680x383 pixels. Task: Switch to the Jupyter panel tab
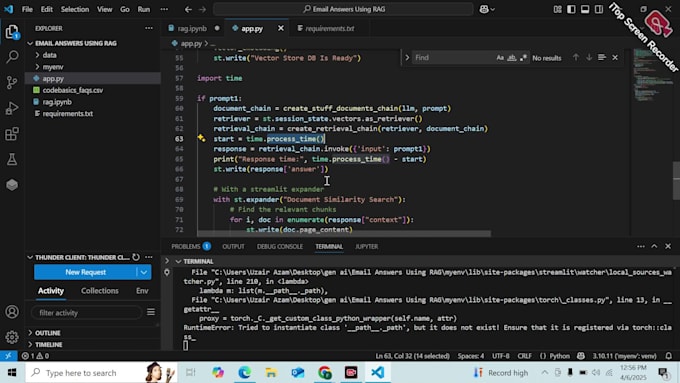[x=366, y=246]
